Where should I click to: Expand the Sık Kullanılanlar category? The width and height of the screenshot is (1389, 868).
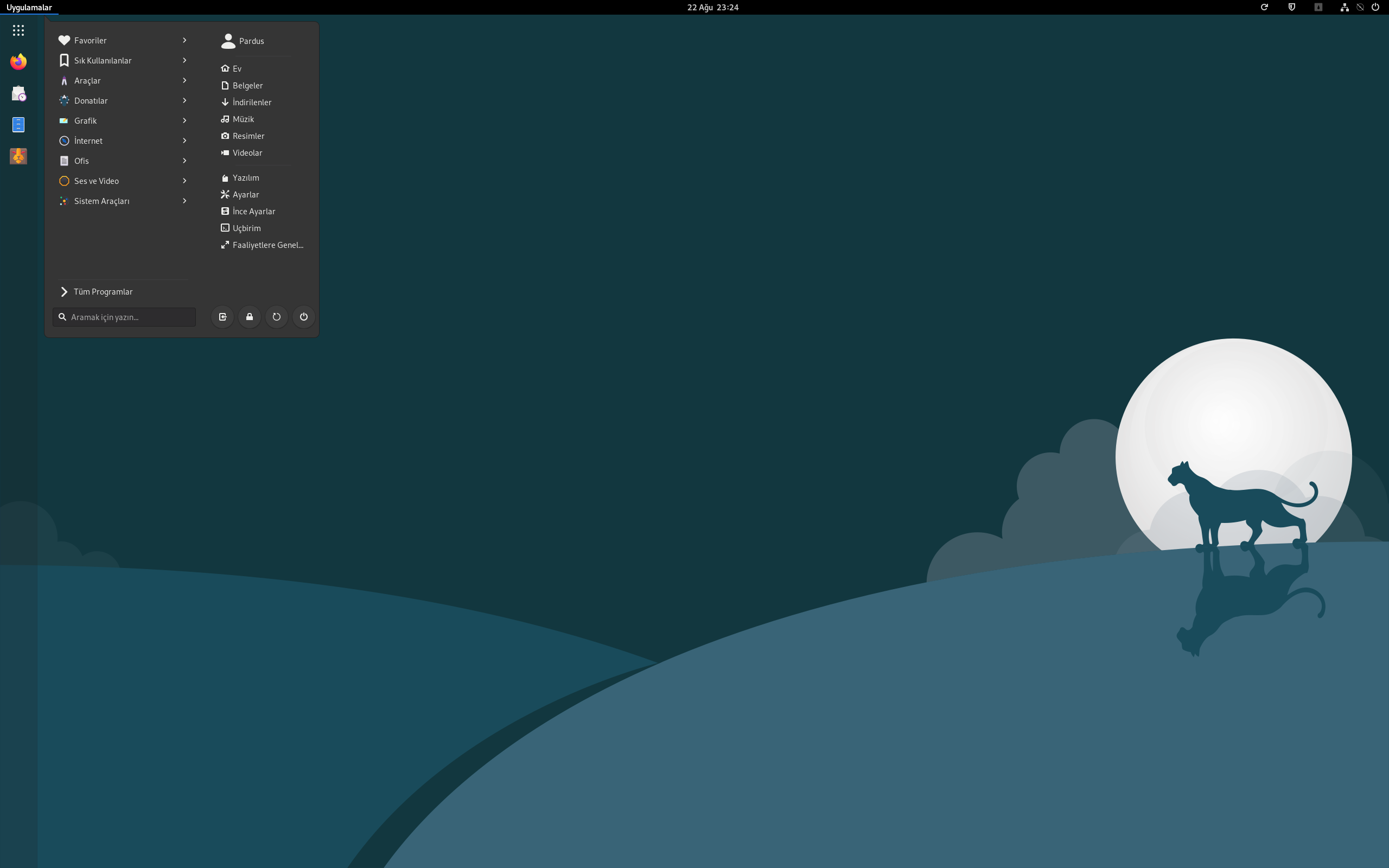[x=123, y=60]
